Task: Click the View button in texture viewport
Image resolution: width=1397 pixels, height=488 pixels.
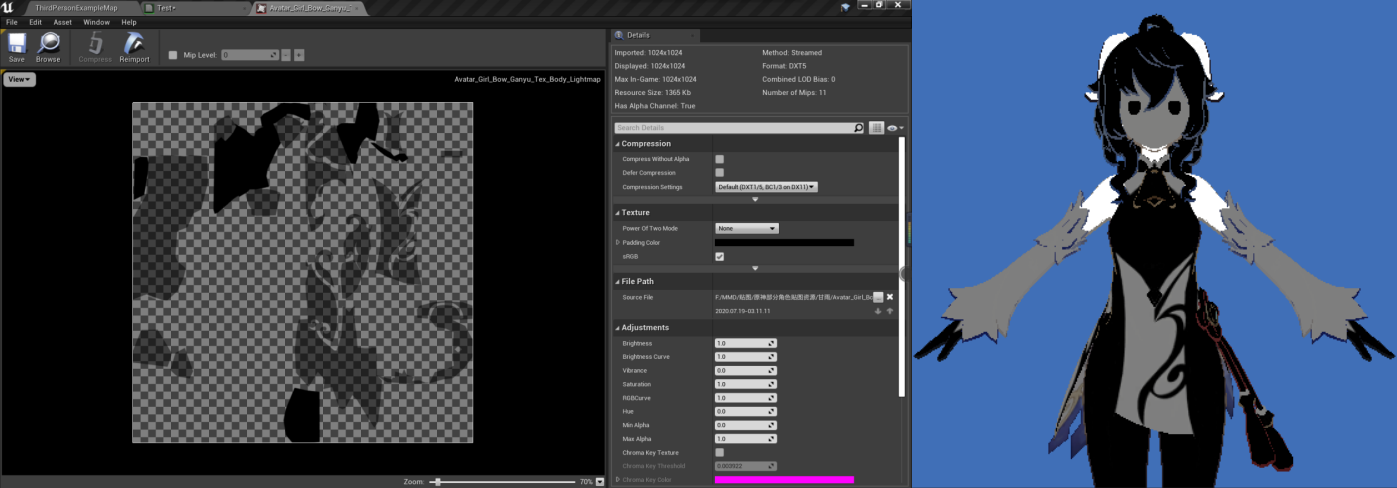Action: coord(19,79)
